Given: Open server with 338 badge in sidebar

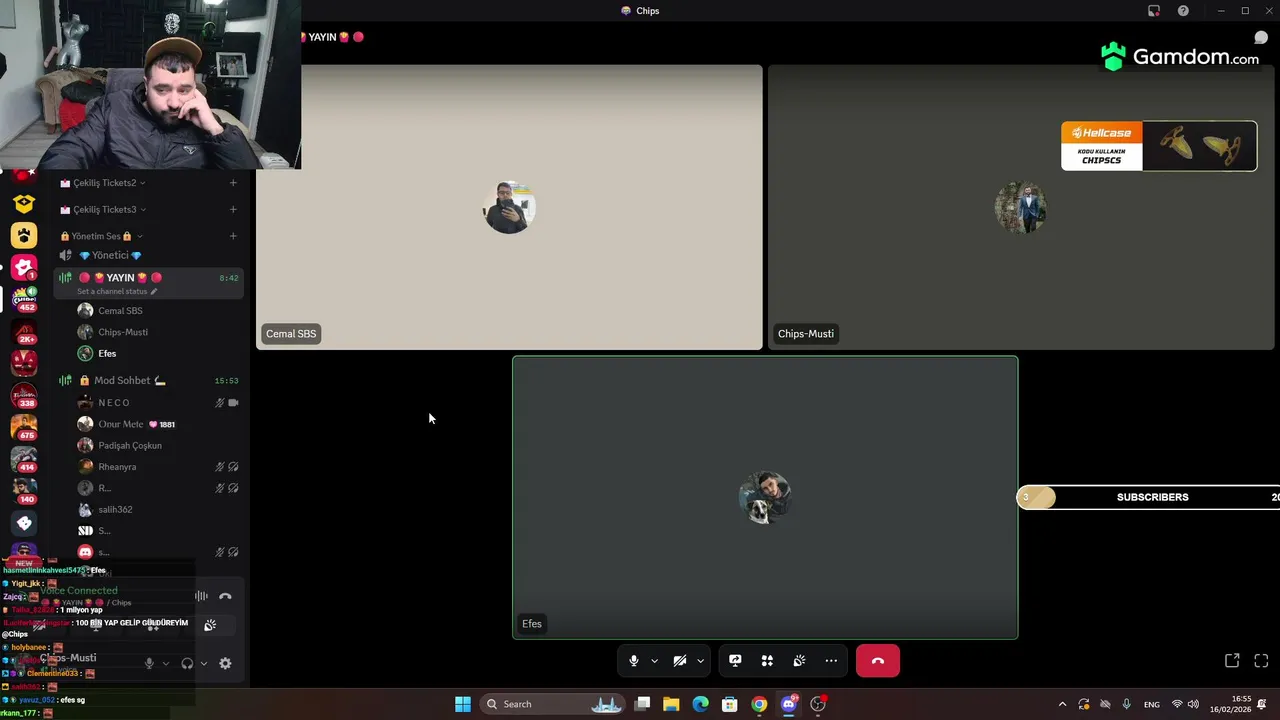Looking at the screenshot, I should click(24, 395).
